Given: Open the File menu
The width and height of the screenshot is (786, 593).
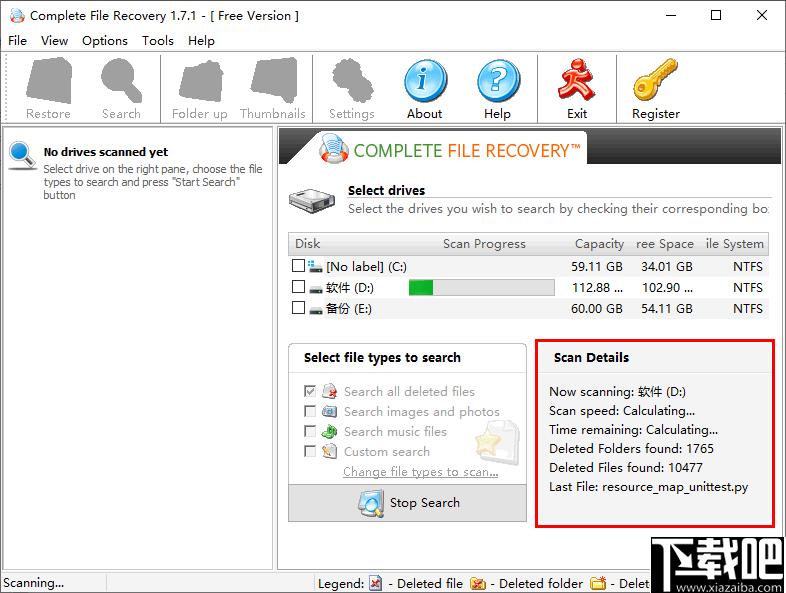Looking at the screenshot, I should 18,41.
